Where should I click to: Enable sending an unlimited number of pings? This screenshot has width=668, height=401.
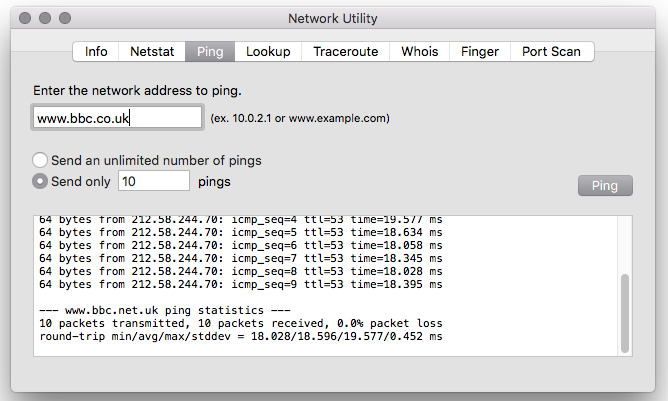click(40, 160)
